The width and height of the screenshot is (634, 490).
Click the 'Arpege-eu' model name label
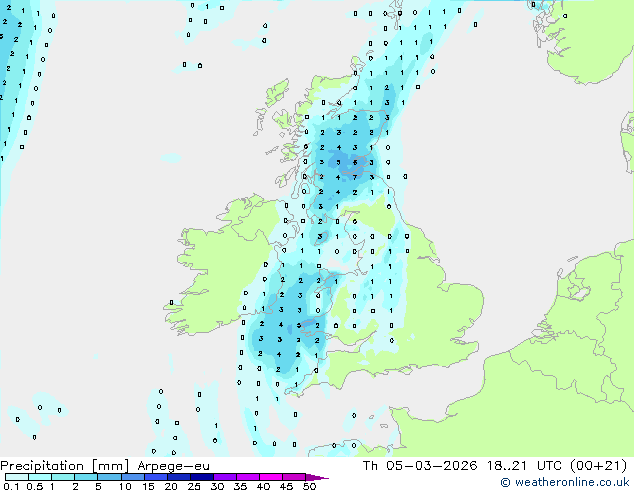pyautogui.click(x=173, y=466)
